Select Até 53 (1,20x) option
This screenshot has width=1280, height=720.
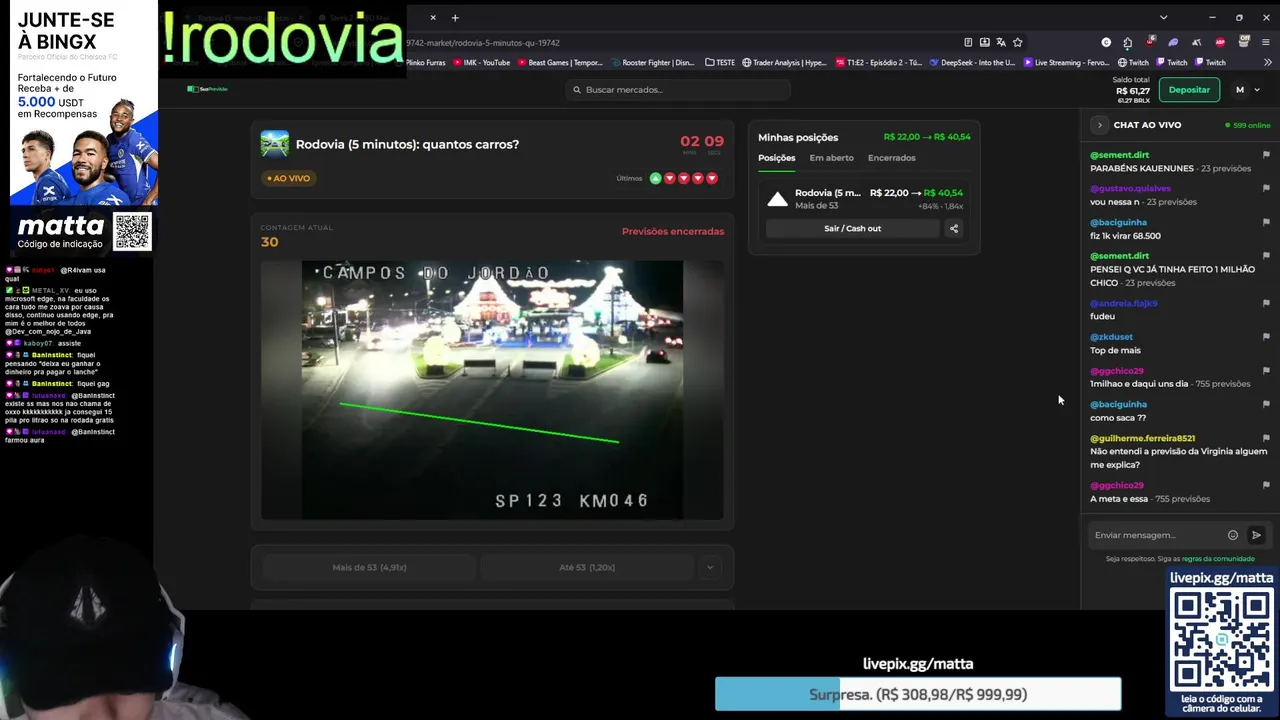tap(587, 567)
